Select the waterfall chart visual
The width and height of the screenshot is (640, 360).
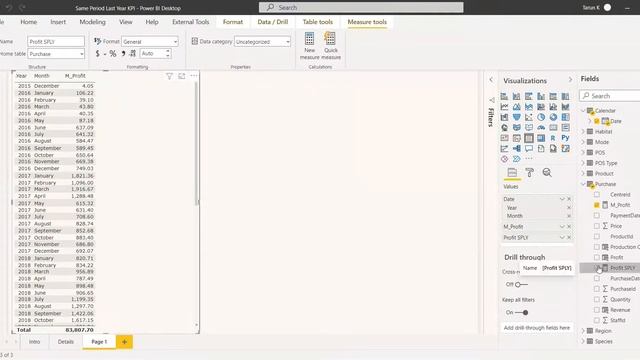504,117
